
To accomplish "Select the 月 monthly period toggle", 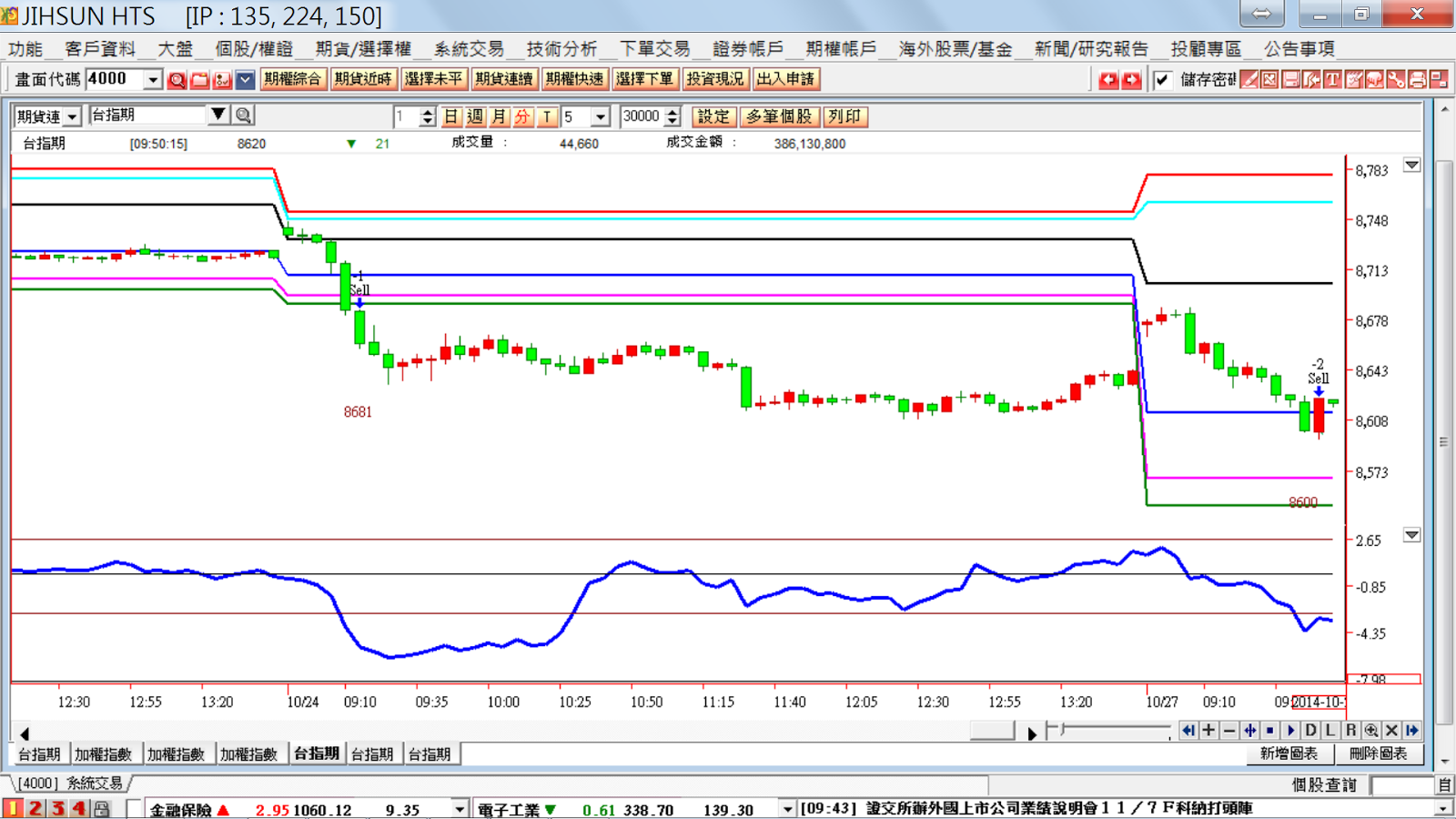I will pyautogui.click(x=499, y=116).
